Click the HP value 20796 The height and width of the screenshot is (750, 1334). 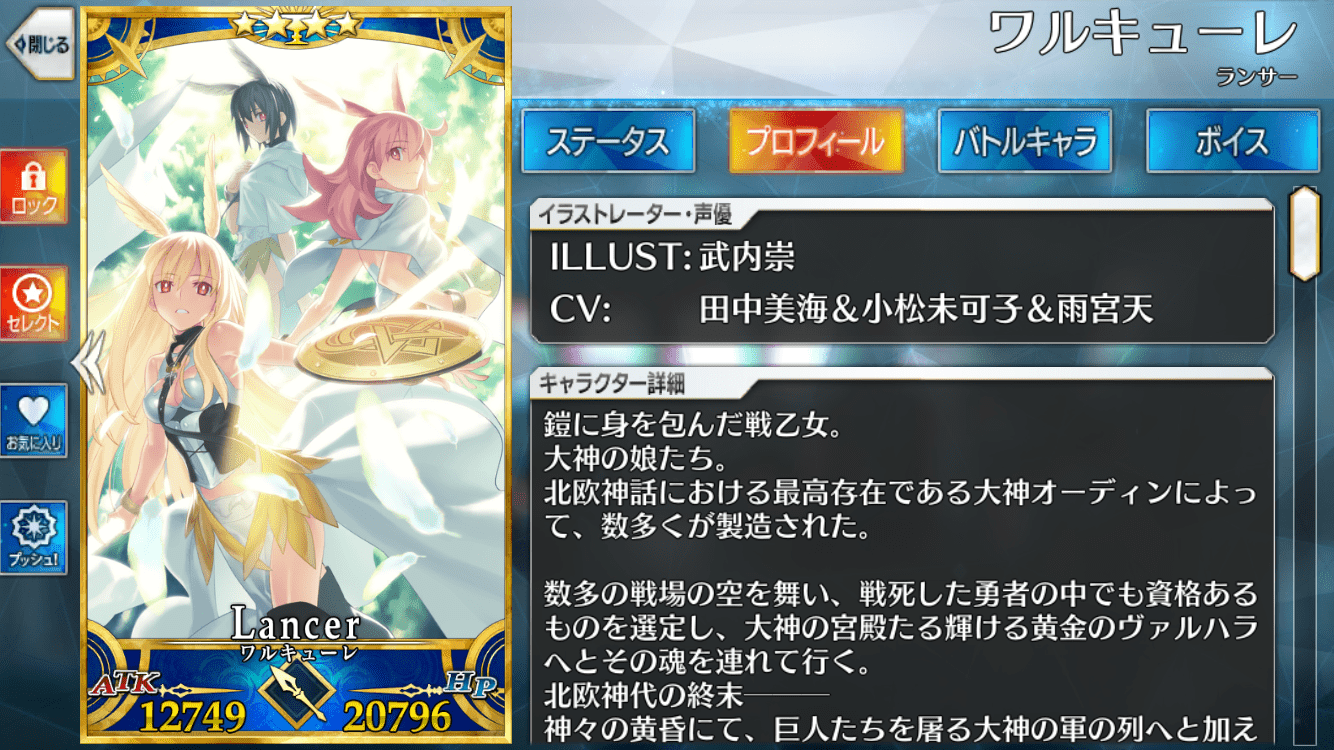398,716
